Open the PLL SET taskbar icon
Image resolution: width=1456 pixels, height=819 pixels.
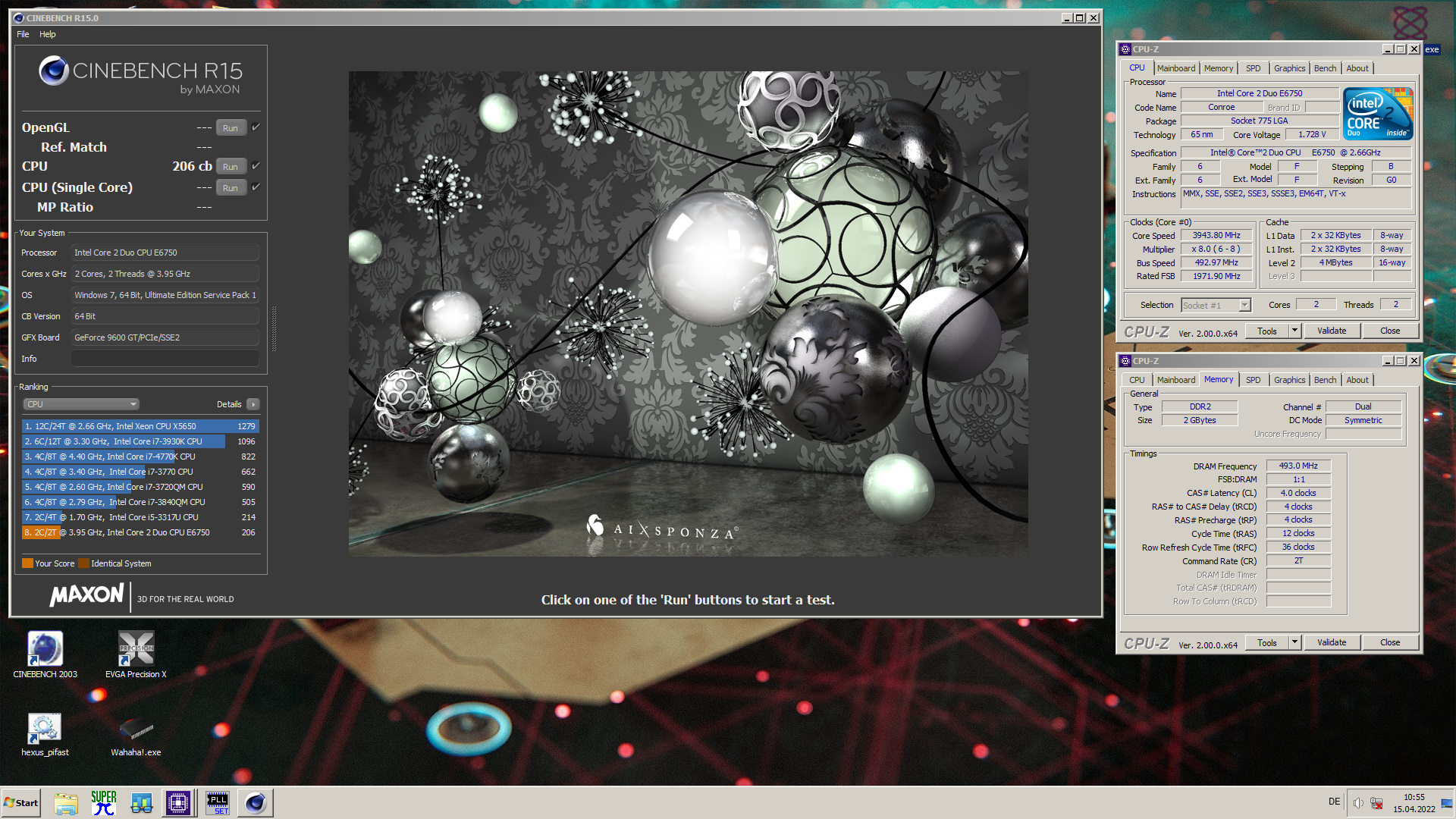tap(218, 803)
